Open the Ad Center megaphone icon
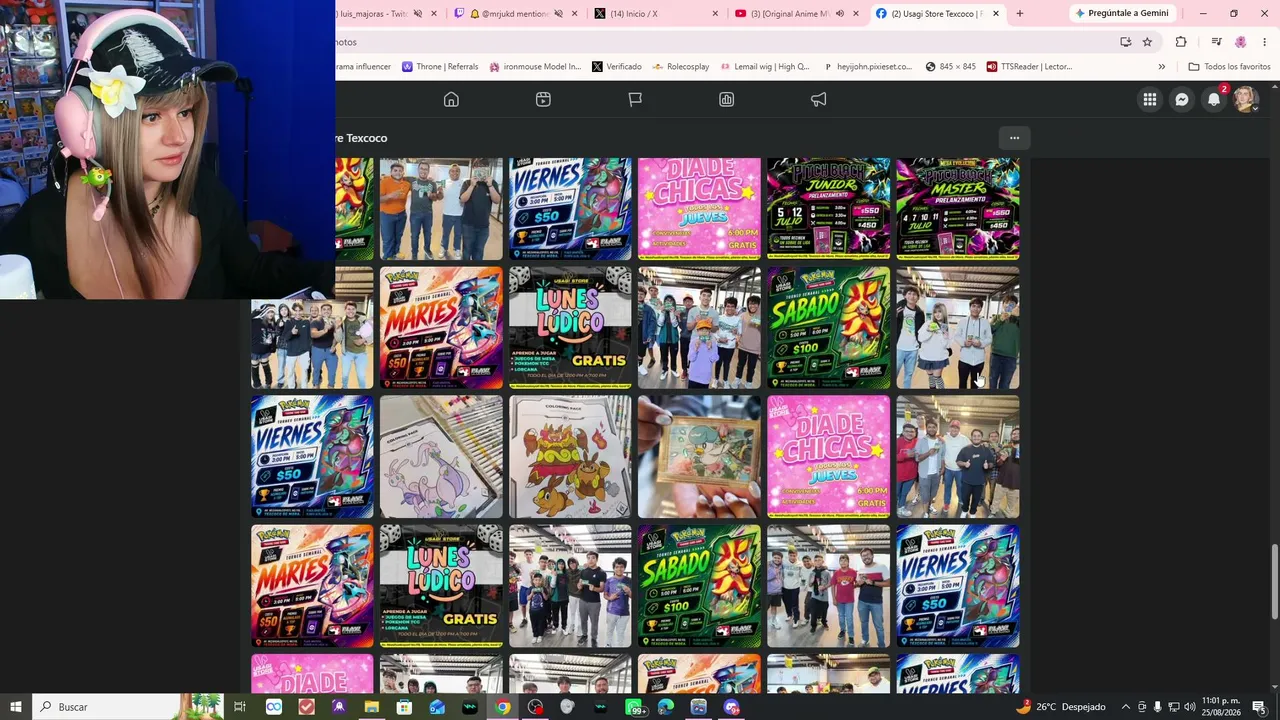 click(x=819, y=99)
